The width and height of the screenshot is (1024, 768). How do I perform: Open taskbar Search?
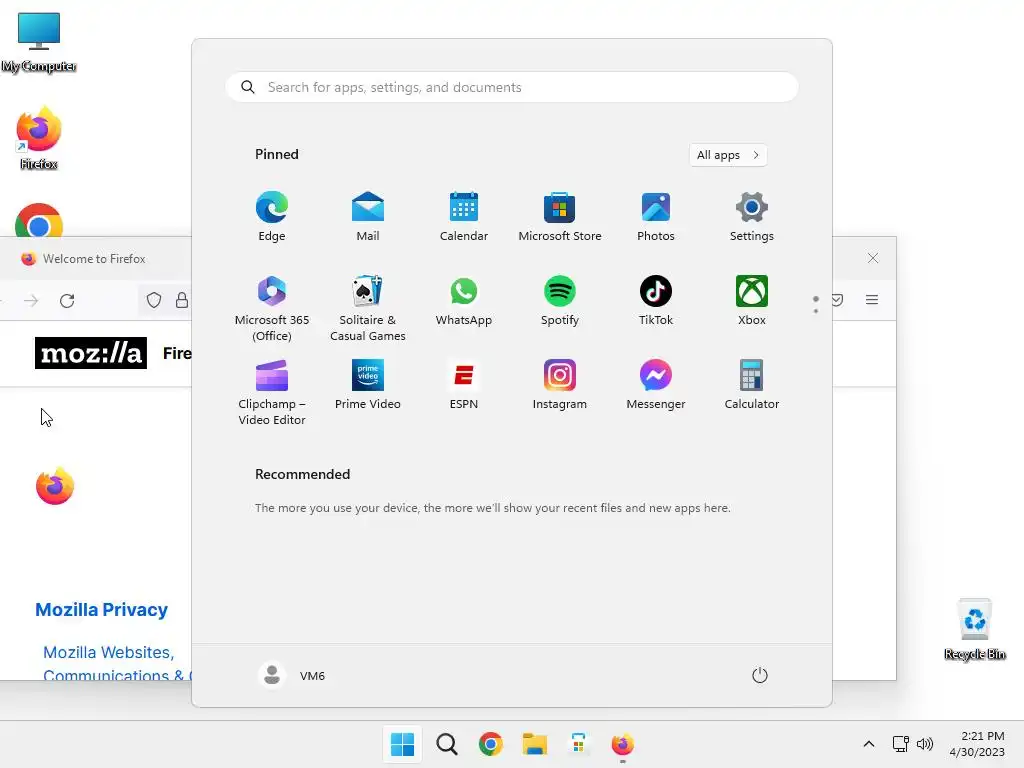tap(447, 744)
